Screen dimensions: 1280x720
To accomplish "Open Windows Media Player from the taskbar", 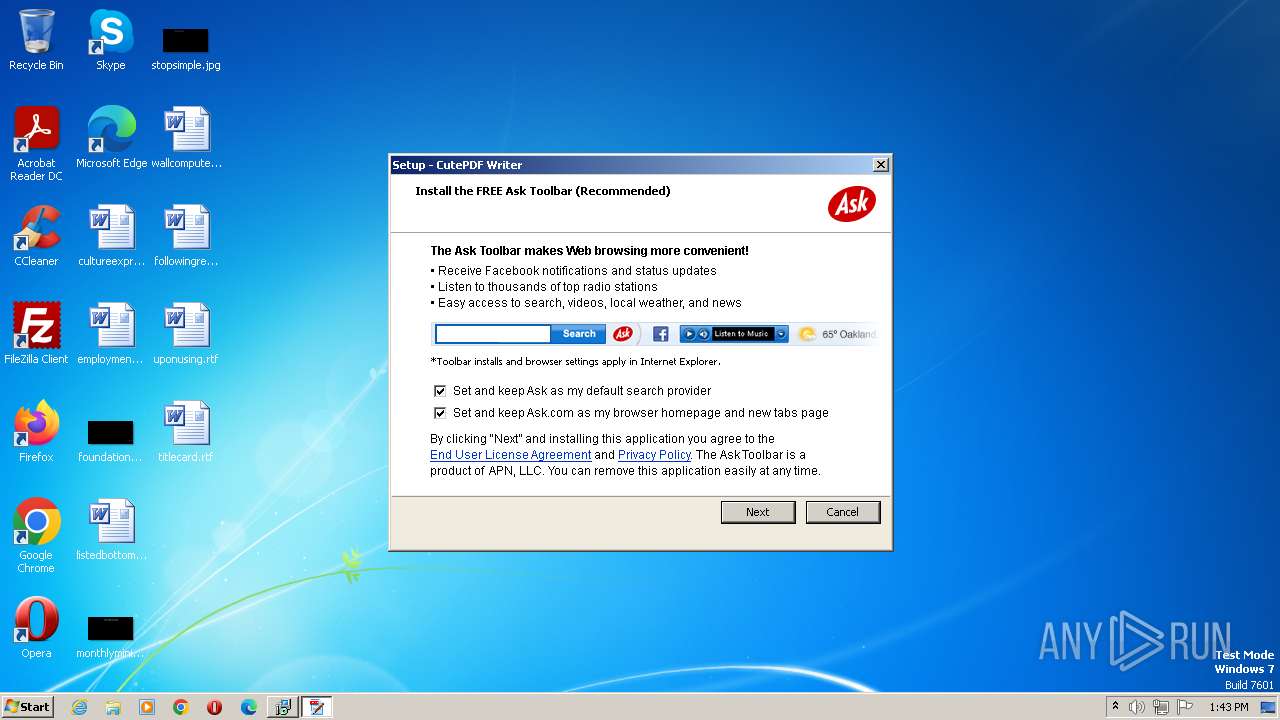I will pyautogui.click(x=147, y=707).
